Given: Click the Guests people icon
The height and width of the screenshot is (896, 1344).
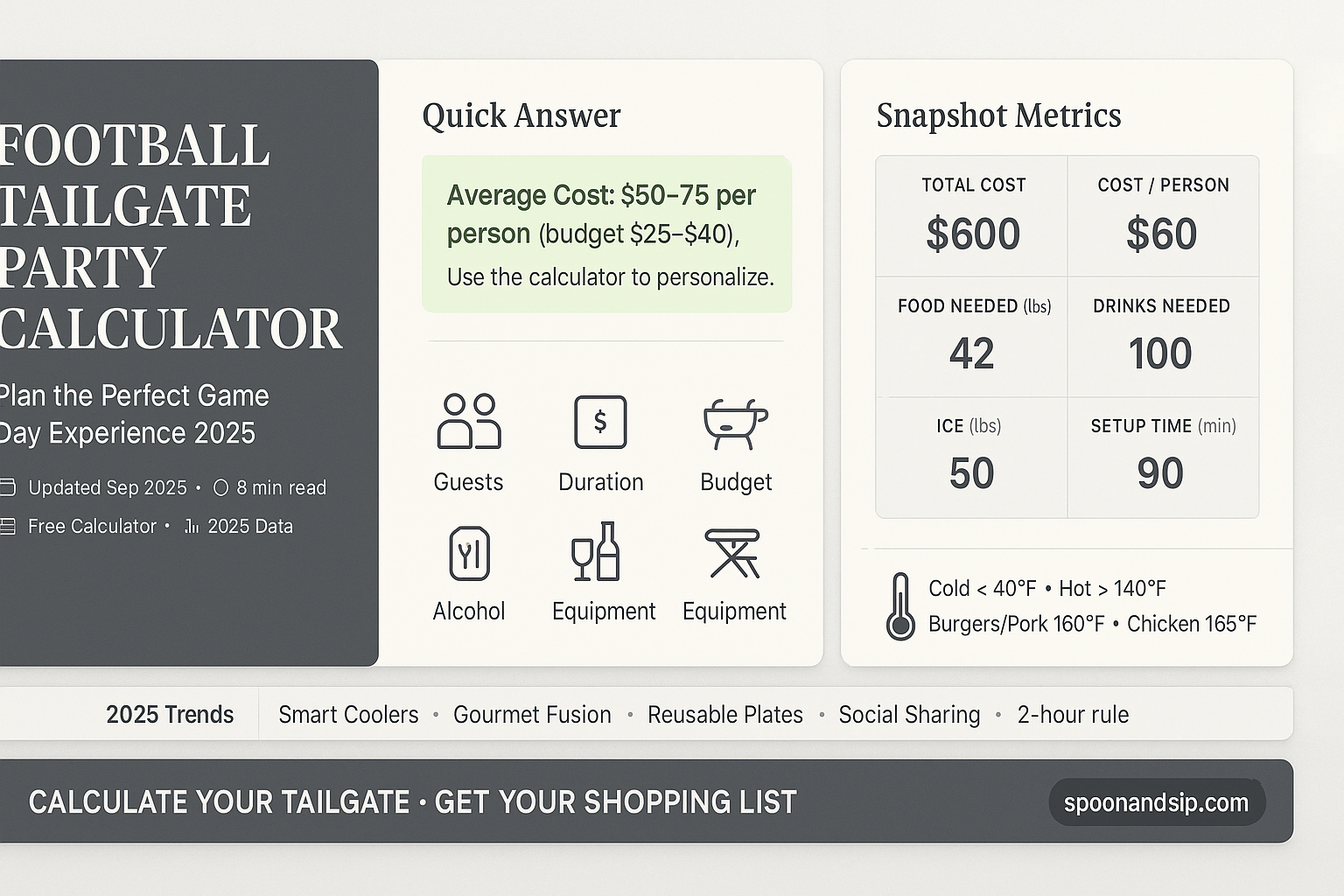Looking at the screenshot, I should 469,421.
